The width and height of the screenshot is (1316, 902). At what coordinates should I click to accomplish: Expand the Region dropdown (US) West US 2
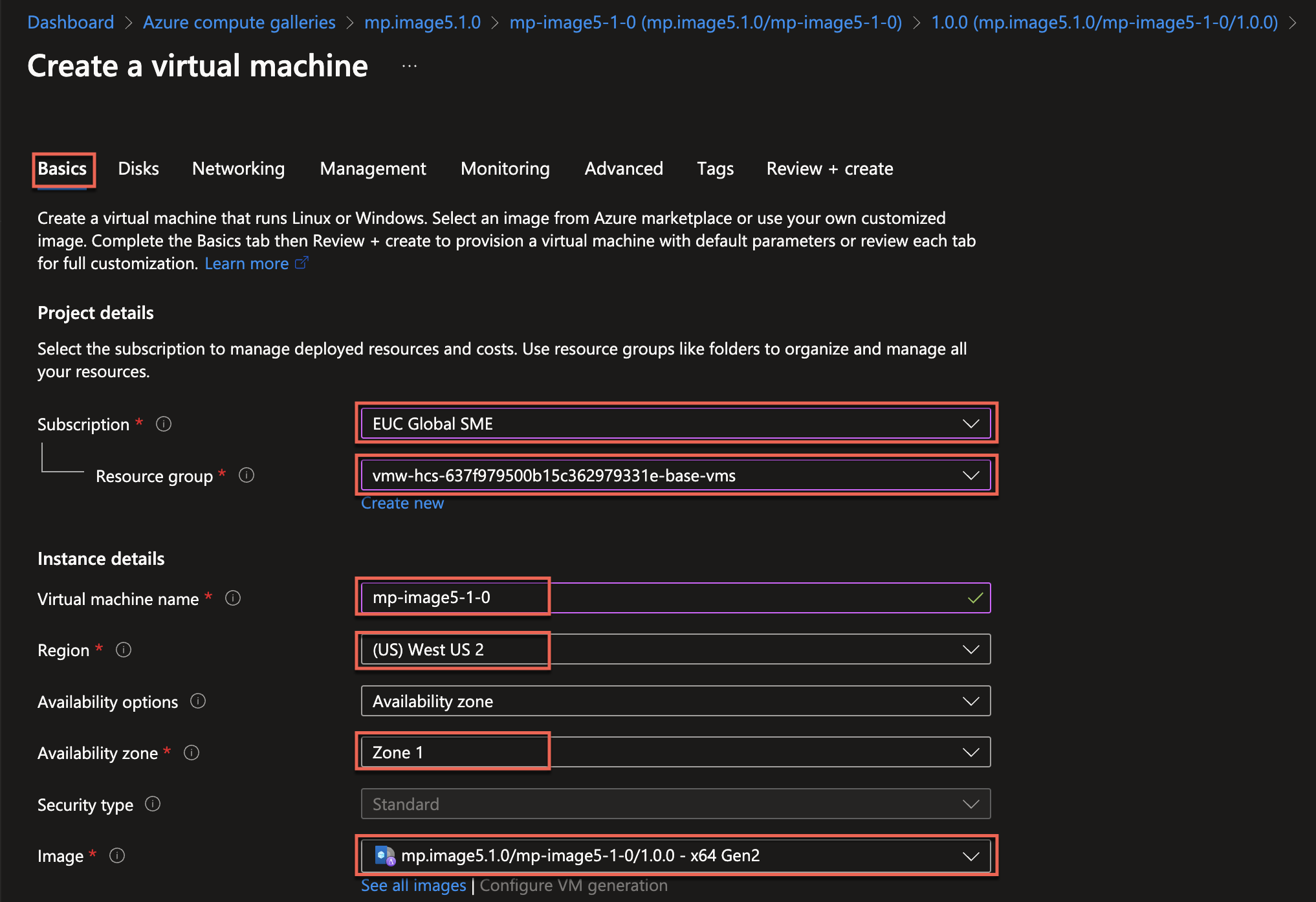(675, 649)
